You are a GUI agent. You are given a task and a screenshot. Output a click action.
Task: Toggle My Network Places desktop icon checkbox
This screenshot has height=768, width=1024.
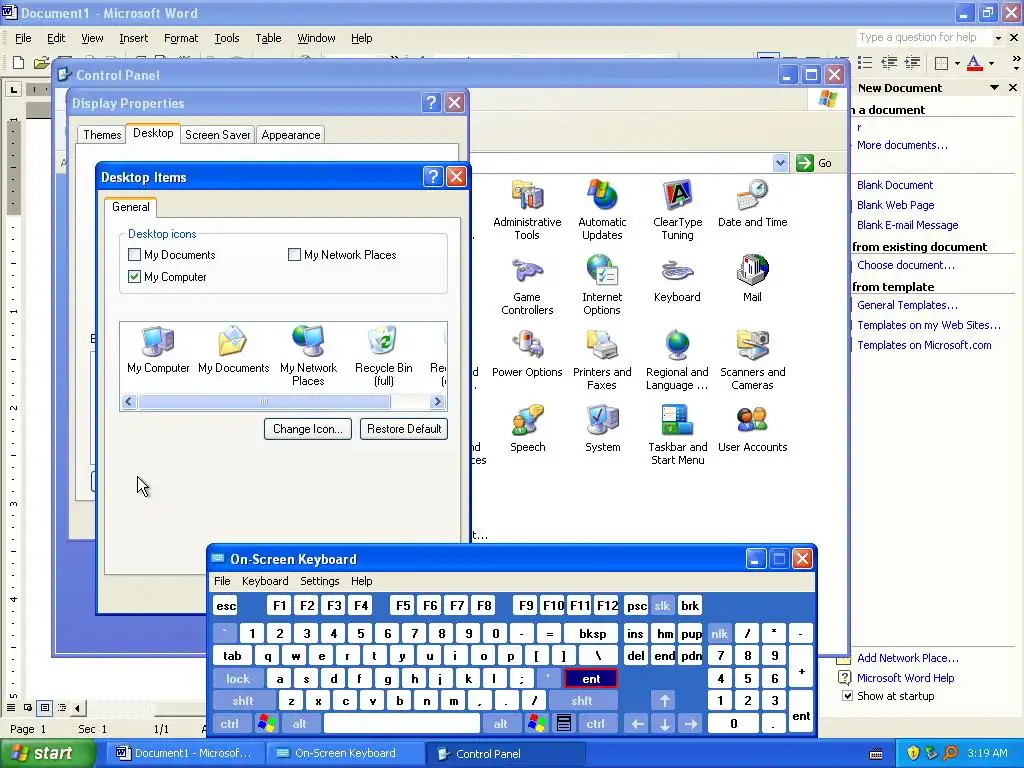(x=295, y=255)
